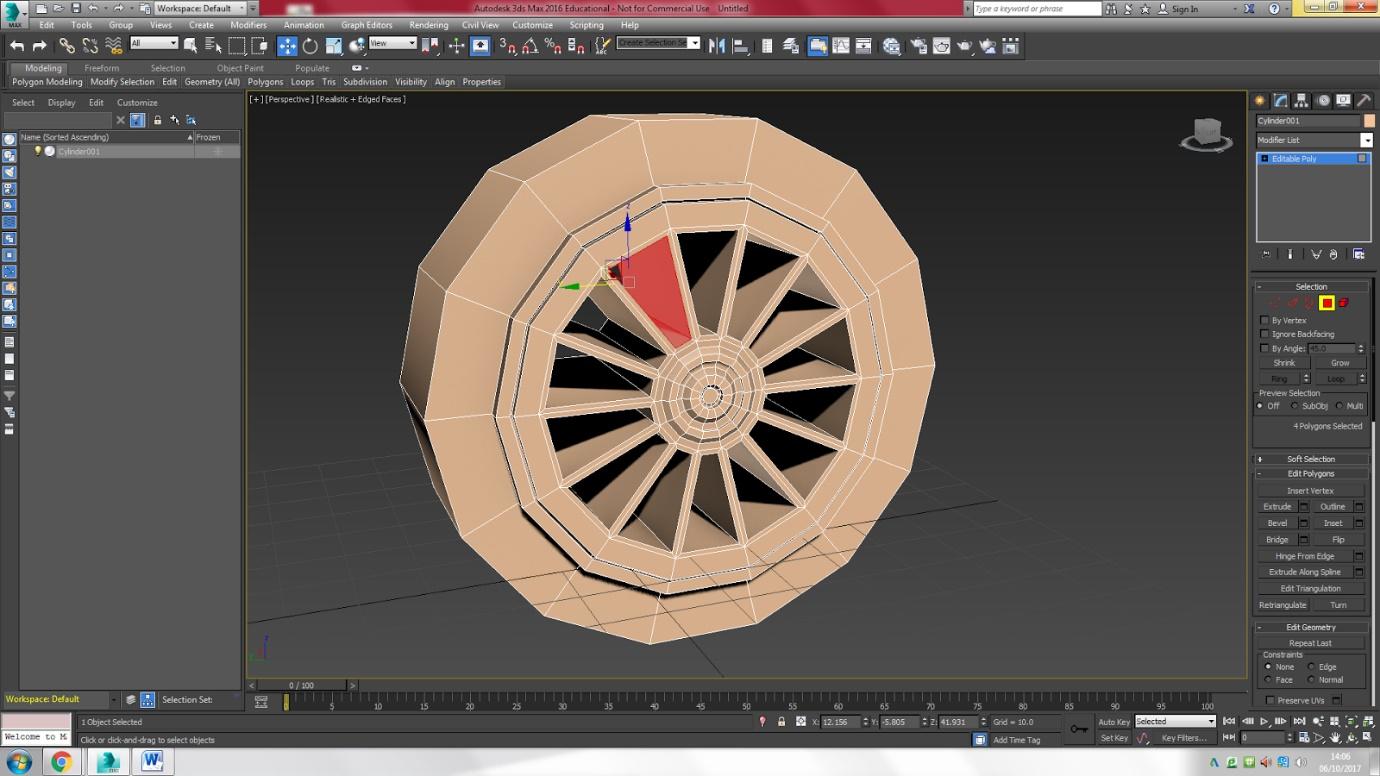Set constraints to Edge
The height and width of the screenshot is (776, 1380).
click(x=1311, y=667)
